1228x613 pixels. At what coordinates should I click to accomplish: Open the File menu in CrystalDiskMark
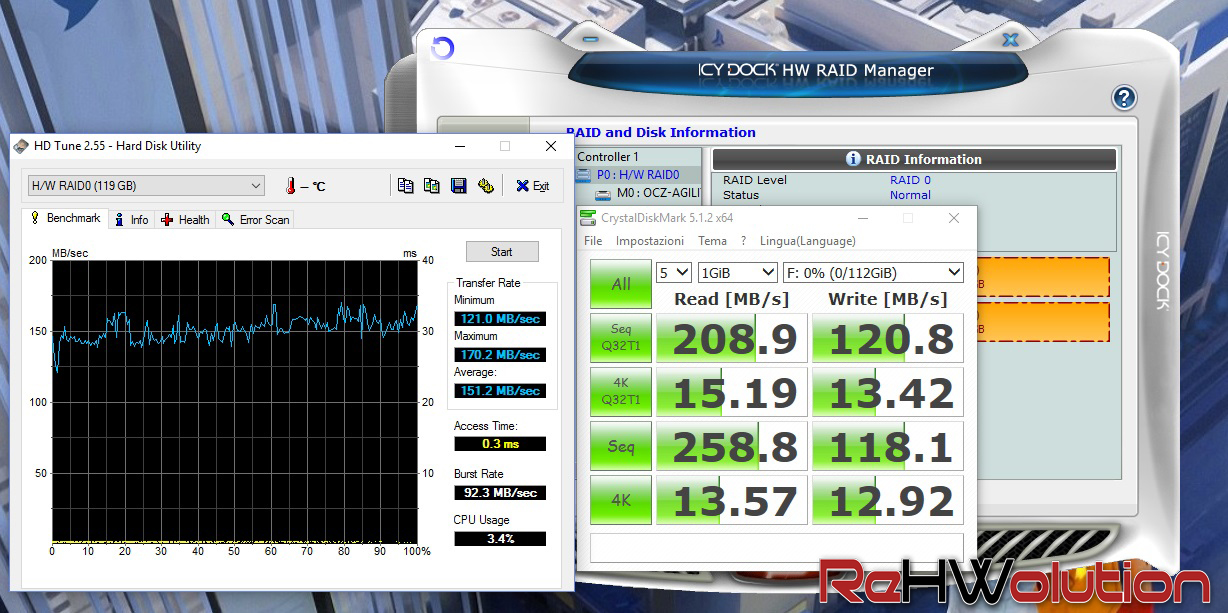pyautogui.click(x=593, y=241)
